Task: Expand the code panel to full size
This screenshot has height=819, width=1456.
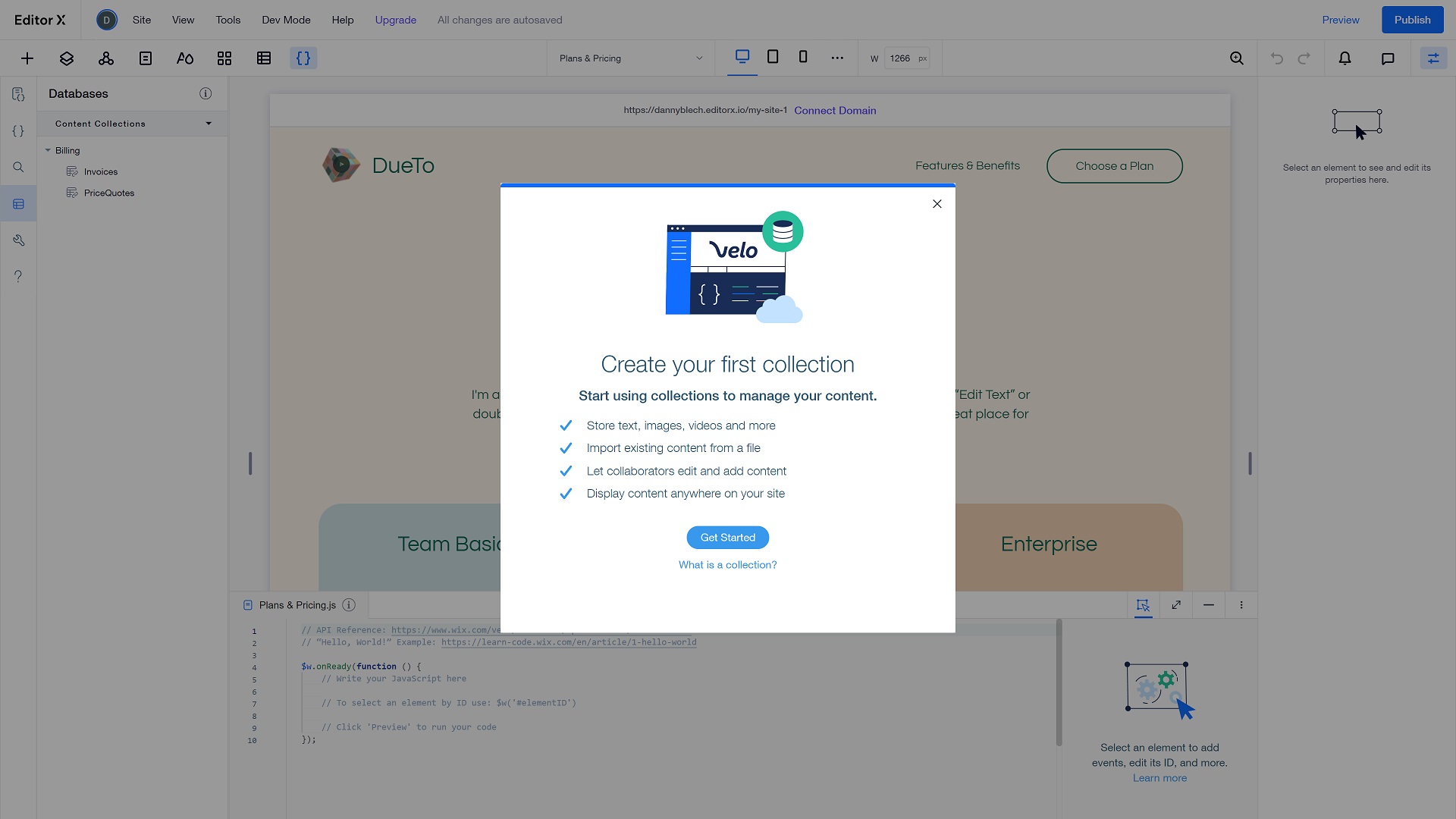Action: pos(1176,605)
